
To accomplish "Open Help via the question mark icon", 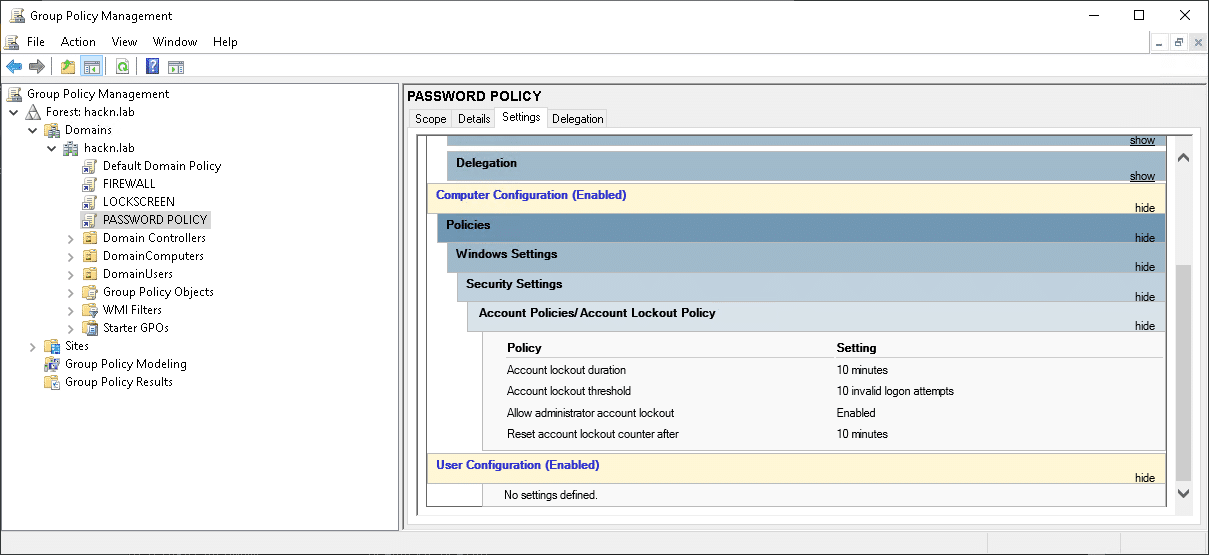I will (153, 67).
